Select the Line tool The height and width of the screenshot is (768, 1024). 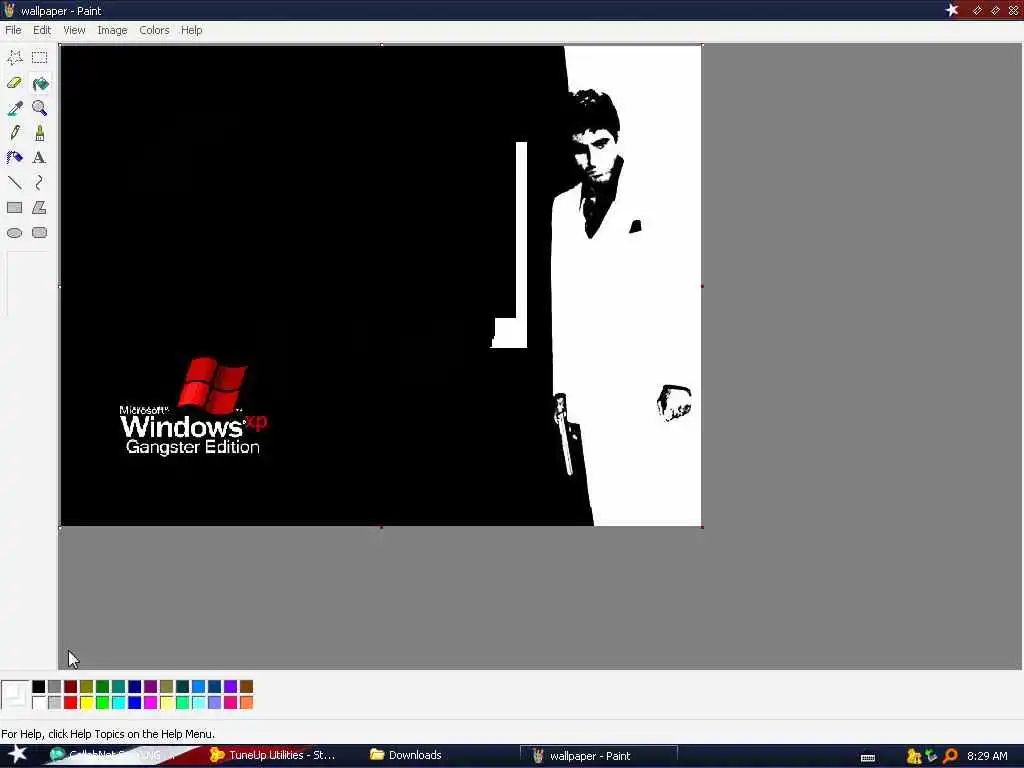coord(14,182)
